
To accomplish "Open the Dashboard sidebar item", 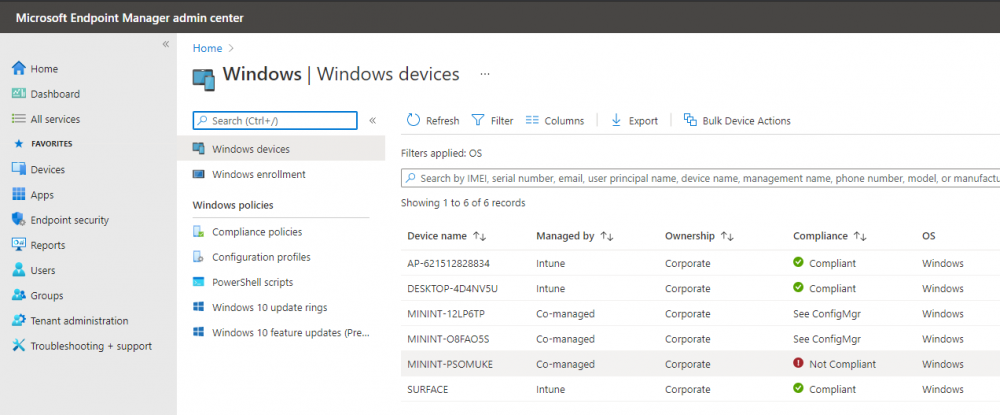I will pos(46,94).
